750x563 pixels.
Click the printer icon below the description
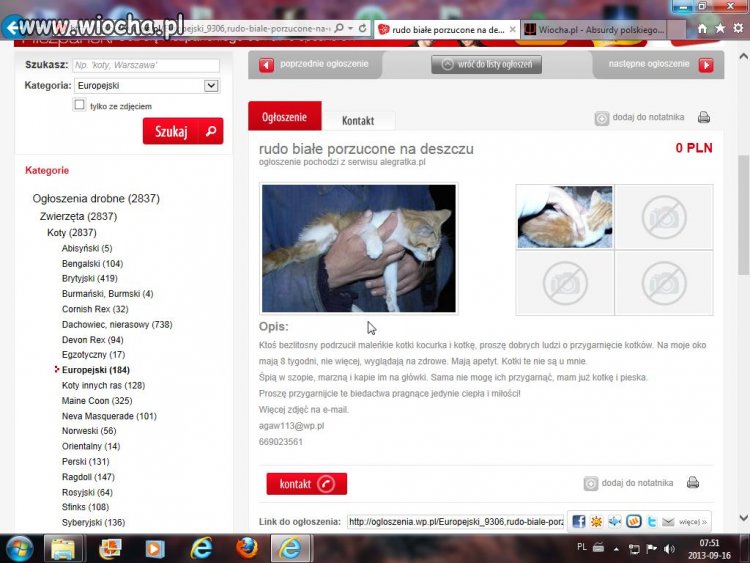pos(693,483)
